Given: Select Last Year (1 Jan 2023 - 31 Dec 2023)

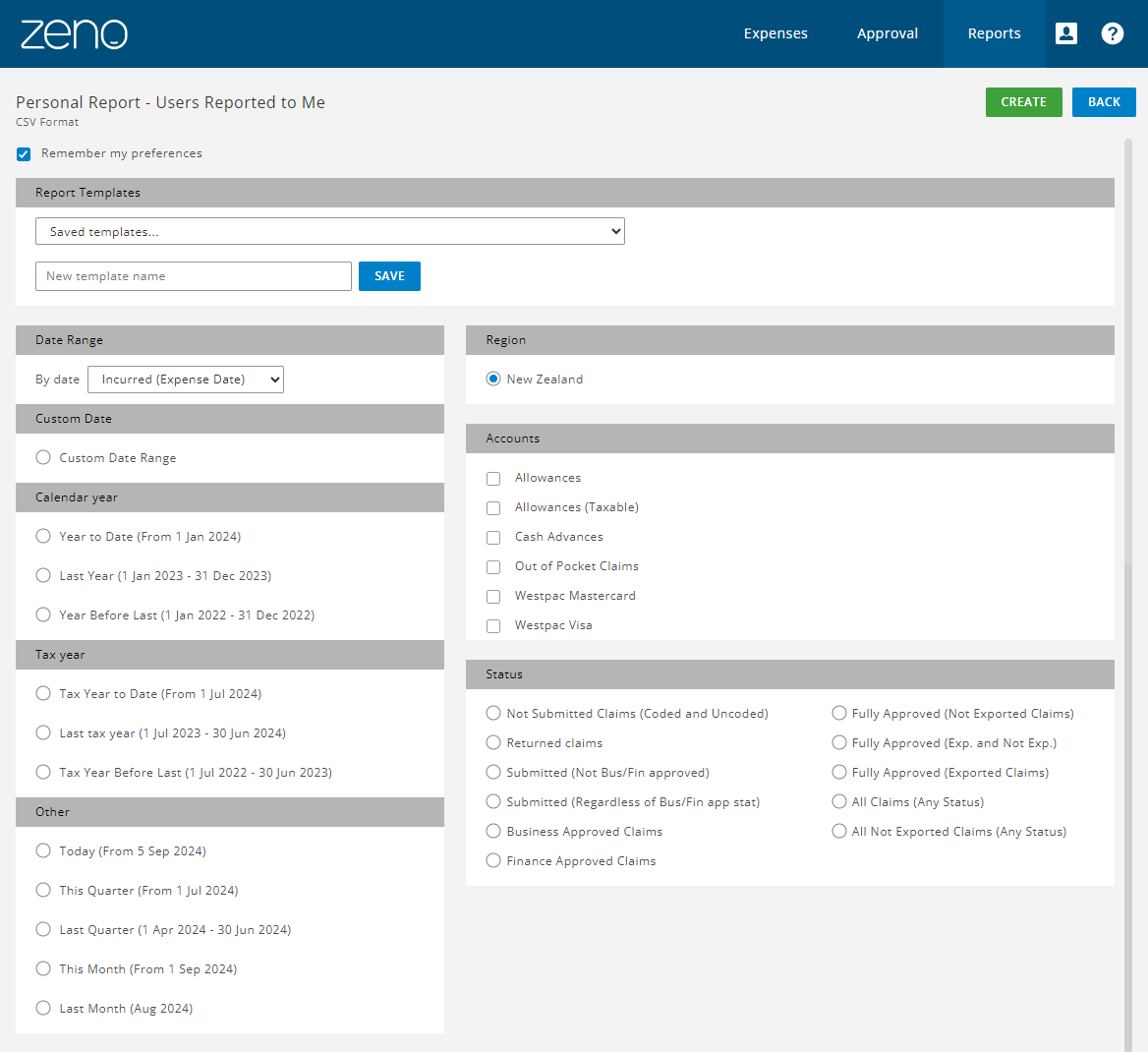Looking at the screenshot, I should pyautogui.click(x=43, y=575).
